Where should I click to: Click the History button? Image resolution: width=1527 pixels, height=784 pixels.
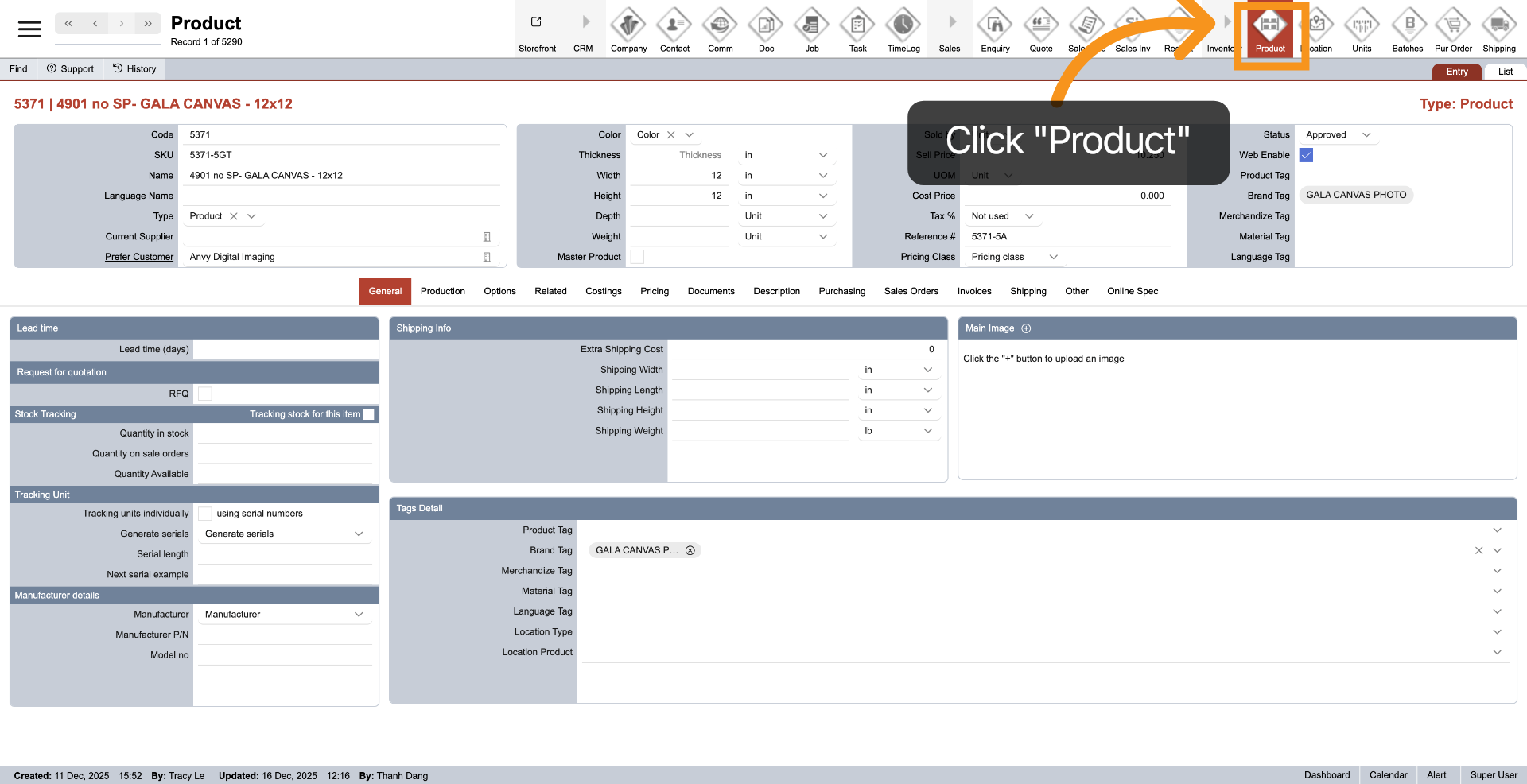134,69
